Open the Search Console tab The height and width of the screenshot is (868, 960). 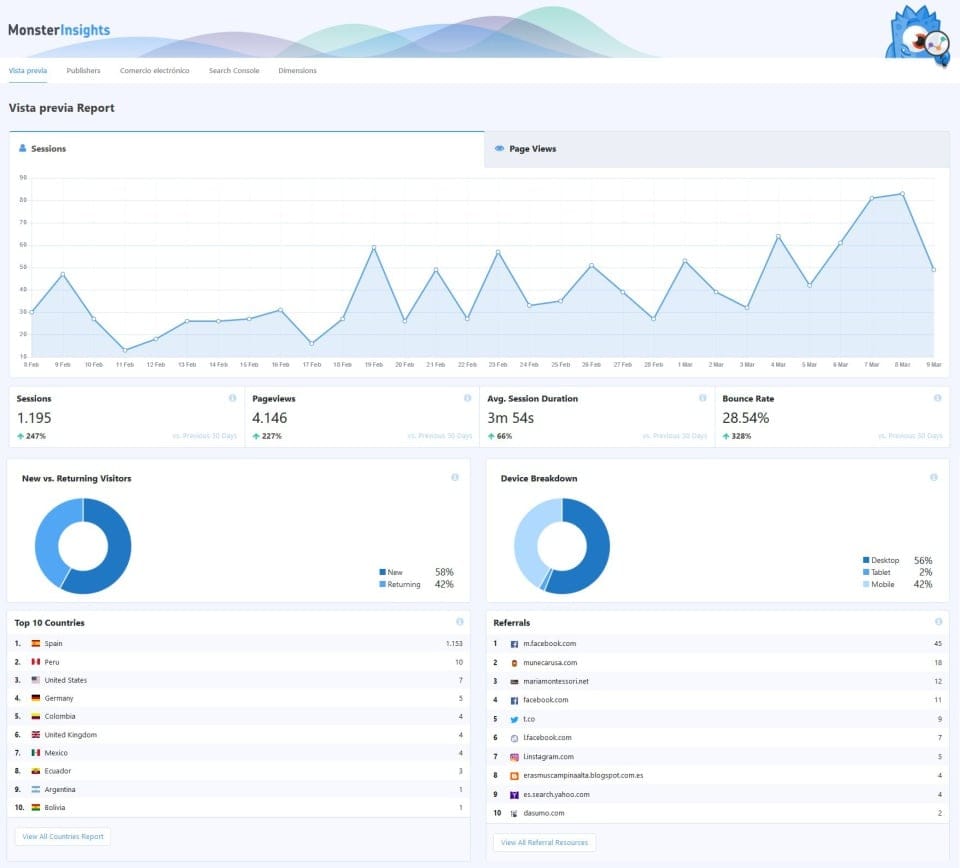tap(234, 70)
